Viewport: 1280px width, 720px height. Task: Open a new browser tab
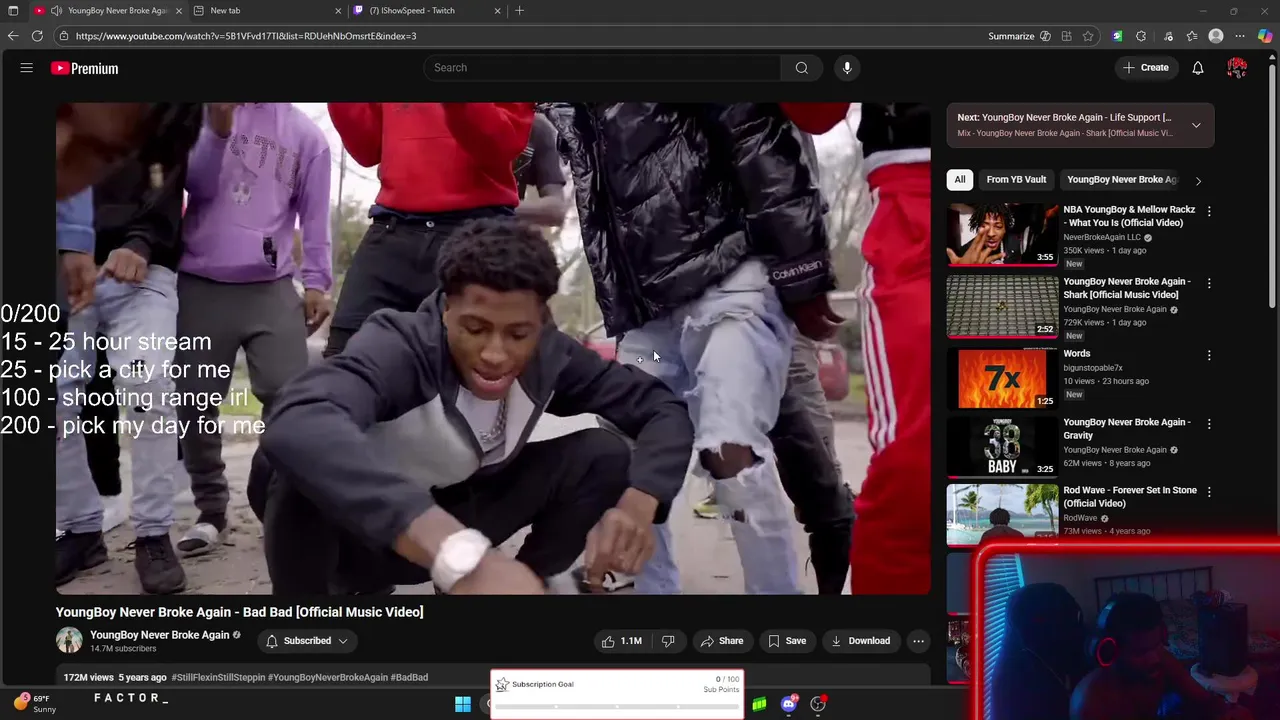click(x=519, y=10)
